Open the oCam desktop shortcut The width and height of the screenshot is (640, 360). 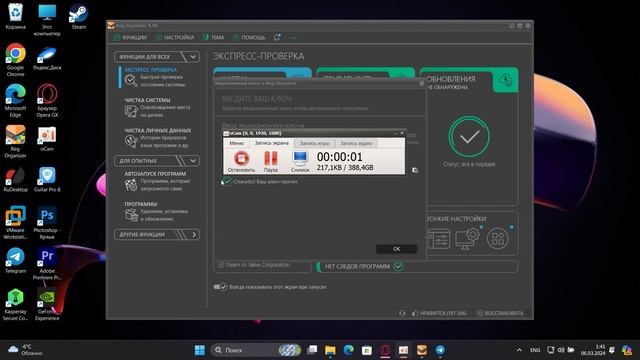tap(47, 139)
